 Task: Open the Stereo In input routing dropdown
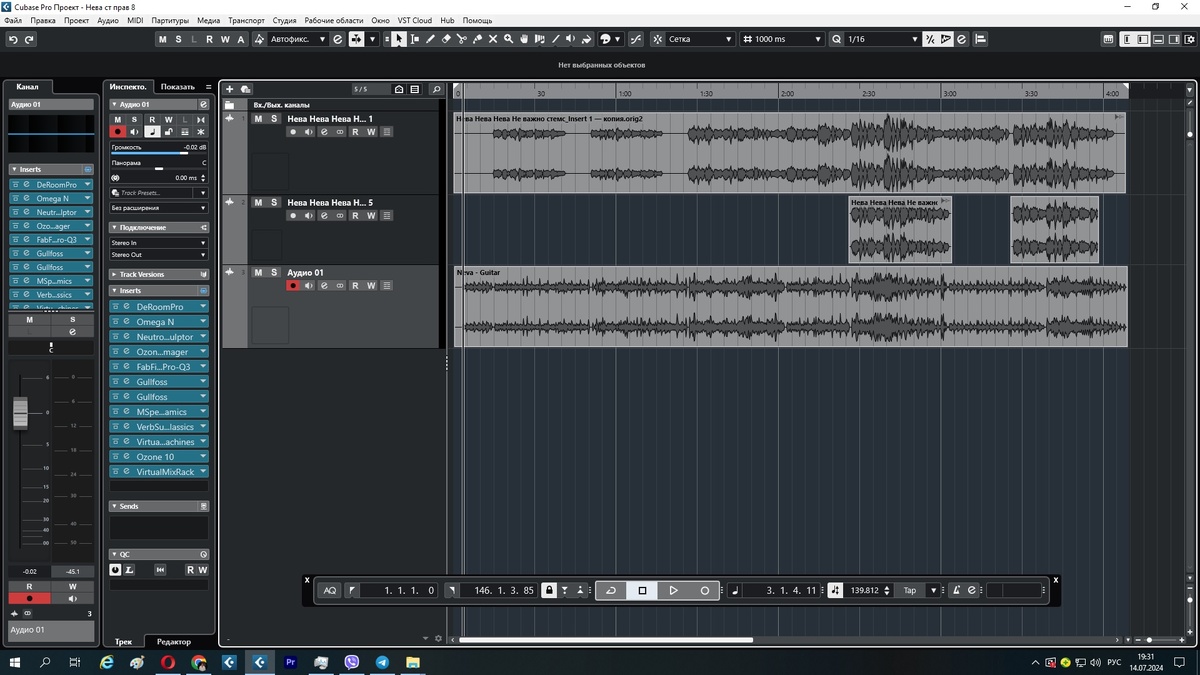click(x=158, y=243)
